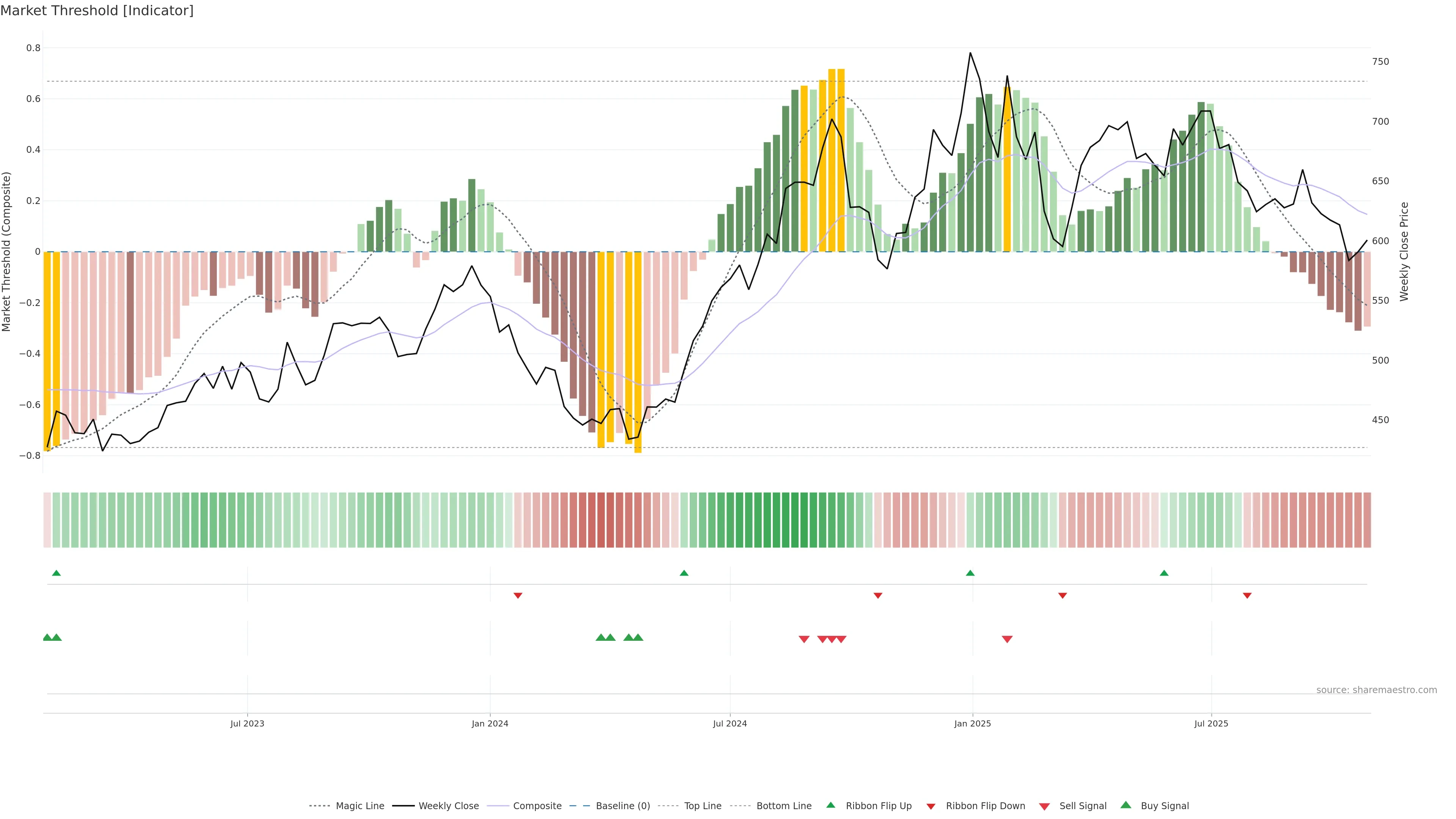Click the Market Threshold [Indicator] title
This screenshot has width=1456, height=819.
pyautogui.click(x=97, y=11)
